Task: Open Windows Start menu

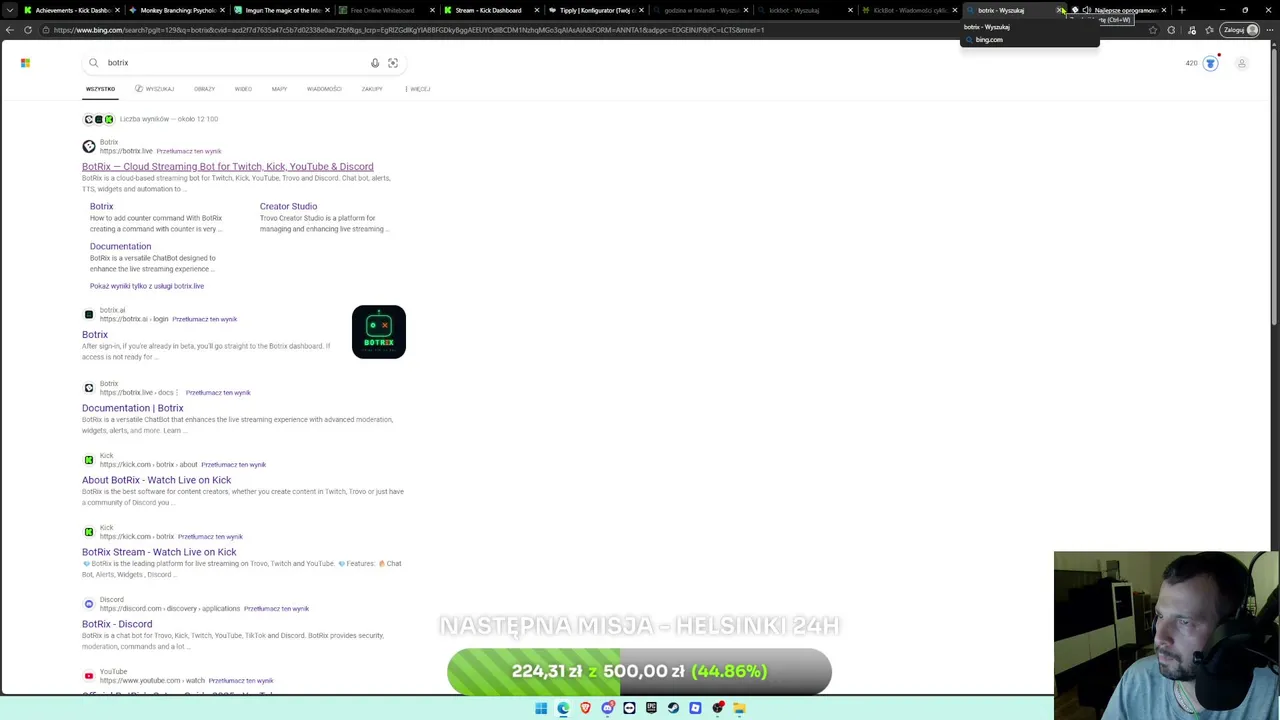Action: coord(541,708)
